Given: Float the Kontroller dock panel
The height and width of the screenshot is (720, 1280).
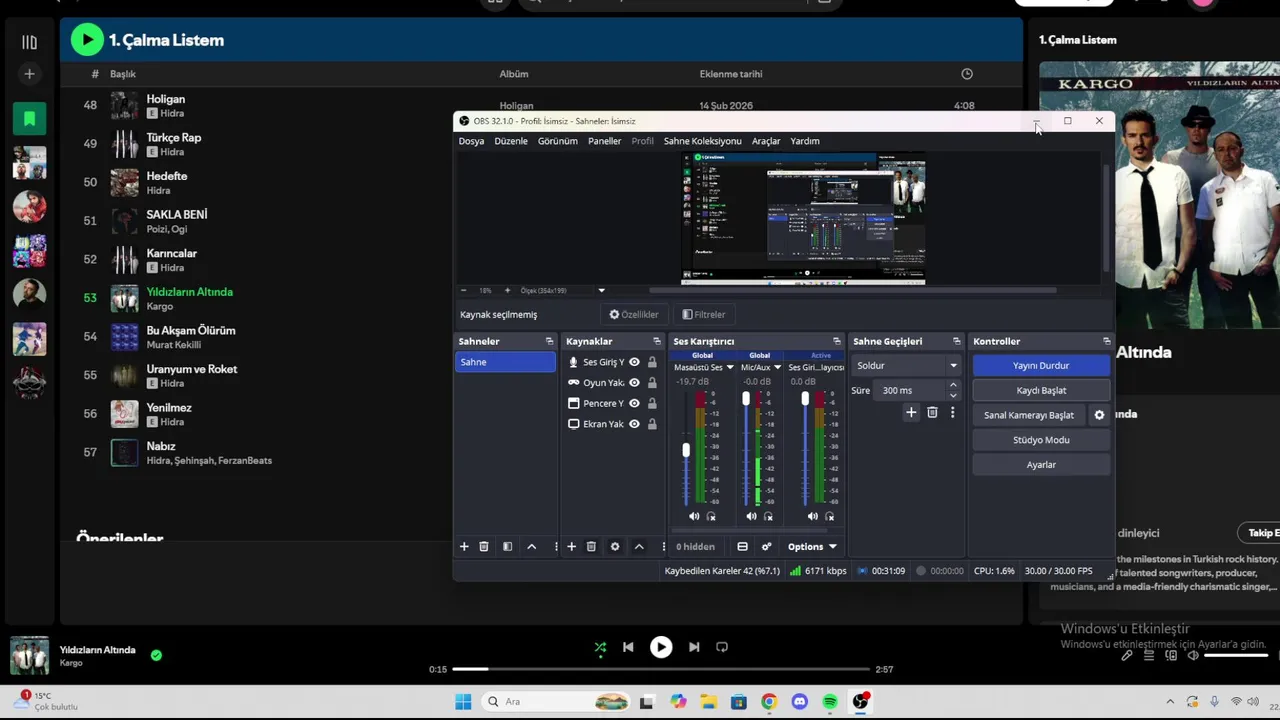Looking at the screenshot, I should (1106, 341).
